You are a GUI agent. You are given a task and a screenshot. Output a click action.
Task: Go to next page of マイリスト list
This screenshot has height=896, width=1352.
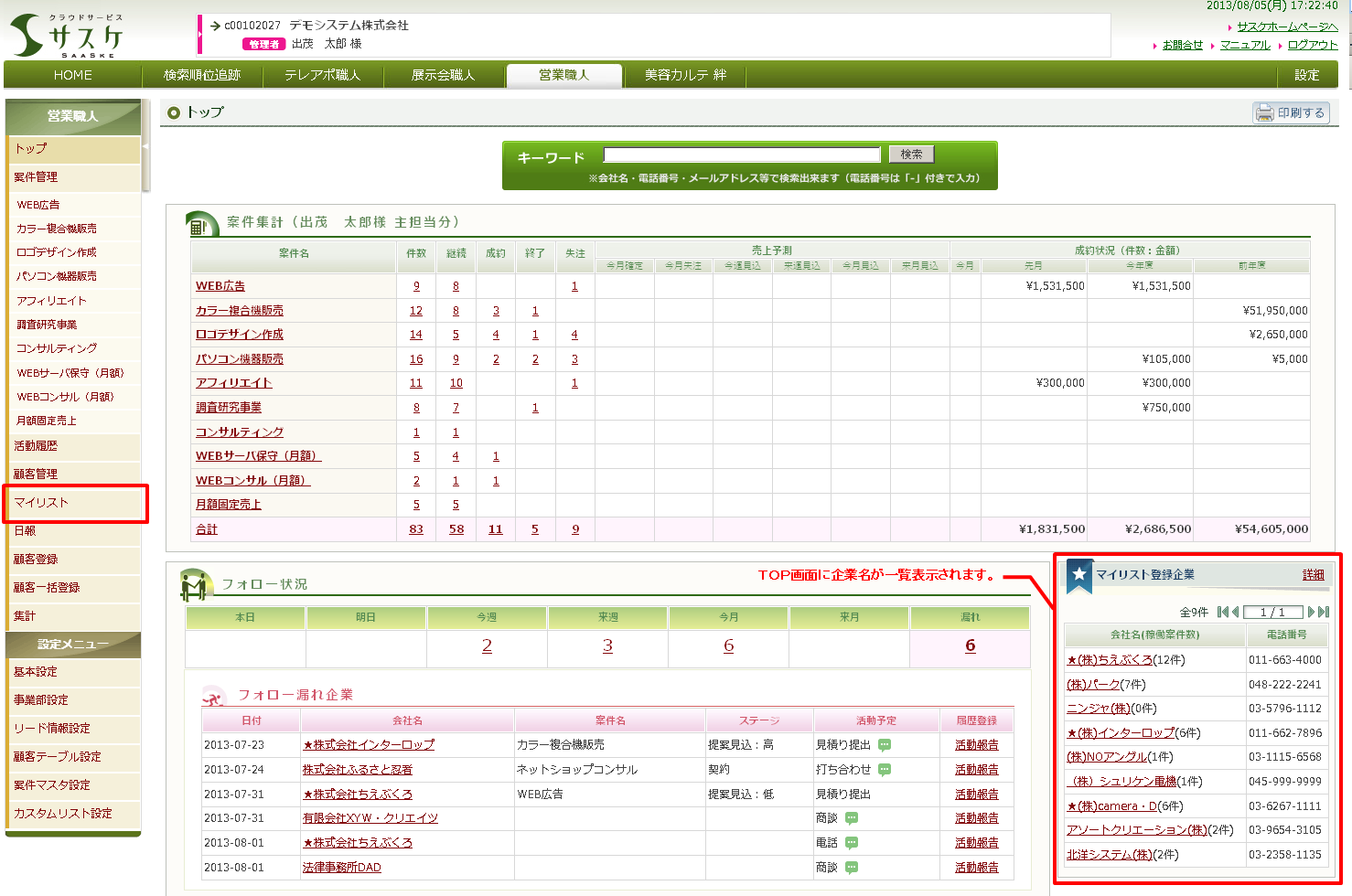click(1312, 613)
